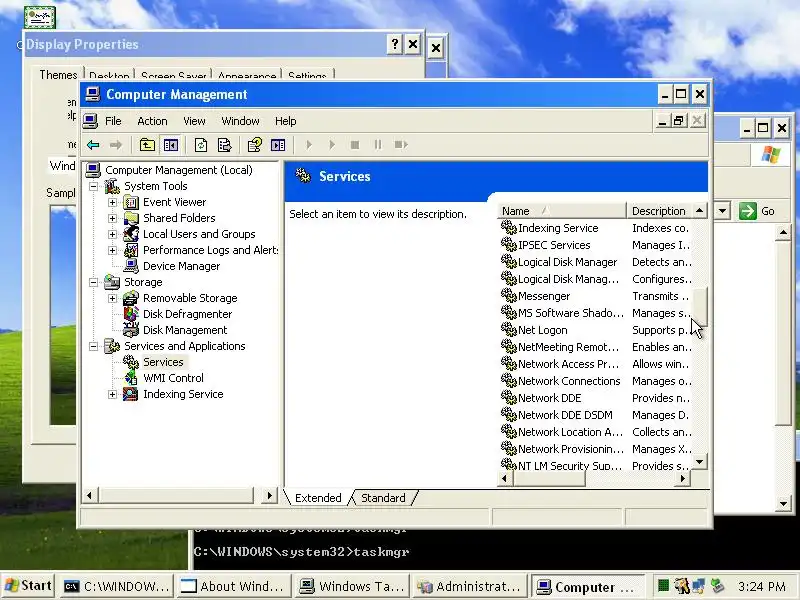The image size is (800, 600).
Task: Click the Help toolbar icon
Action: click(x=255, y=145)
